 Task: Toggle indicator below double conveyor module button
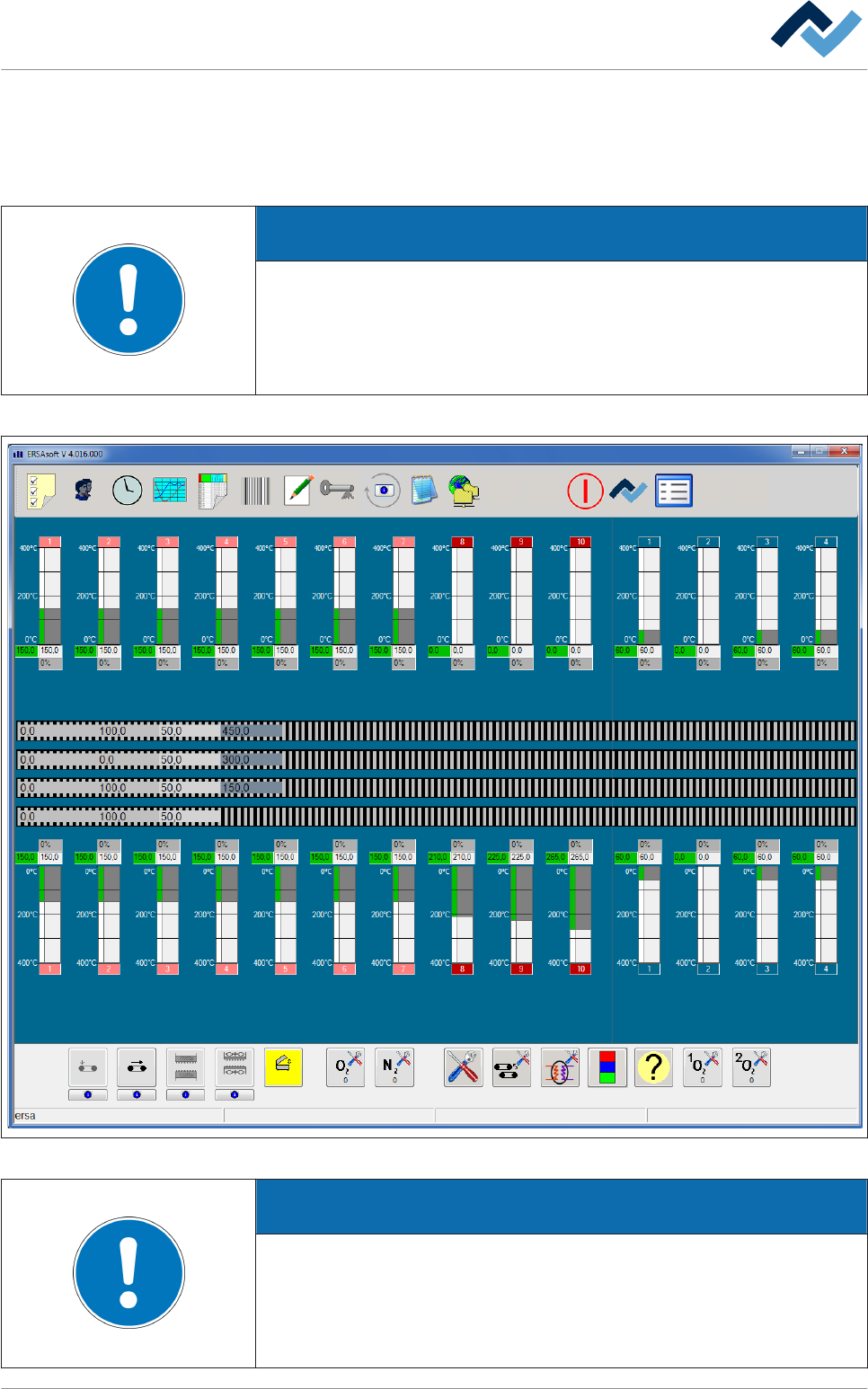[x=235, y=1094]
